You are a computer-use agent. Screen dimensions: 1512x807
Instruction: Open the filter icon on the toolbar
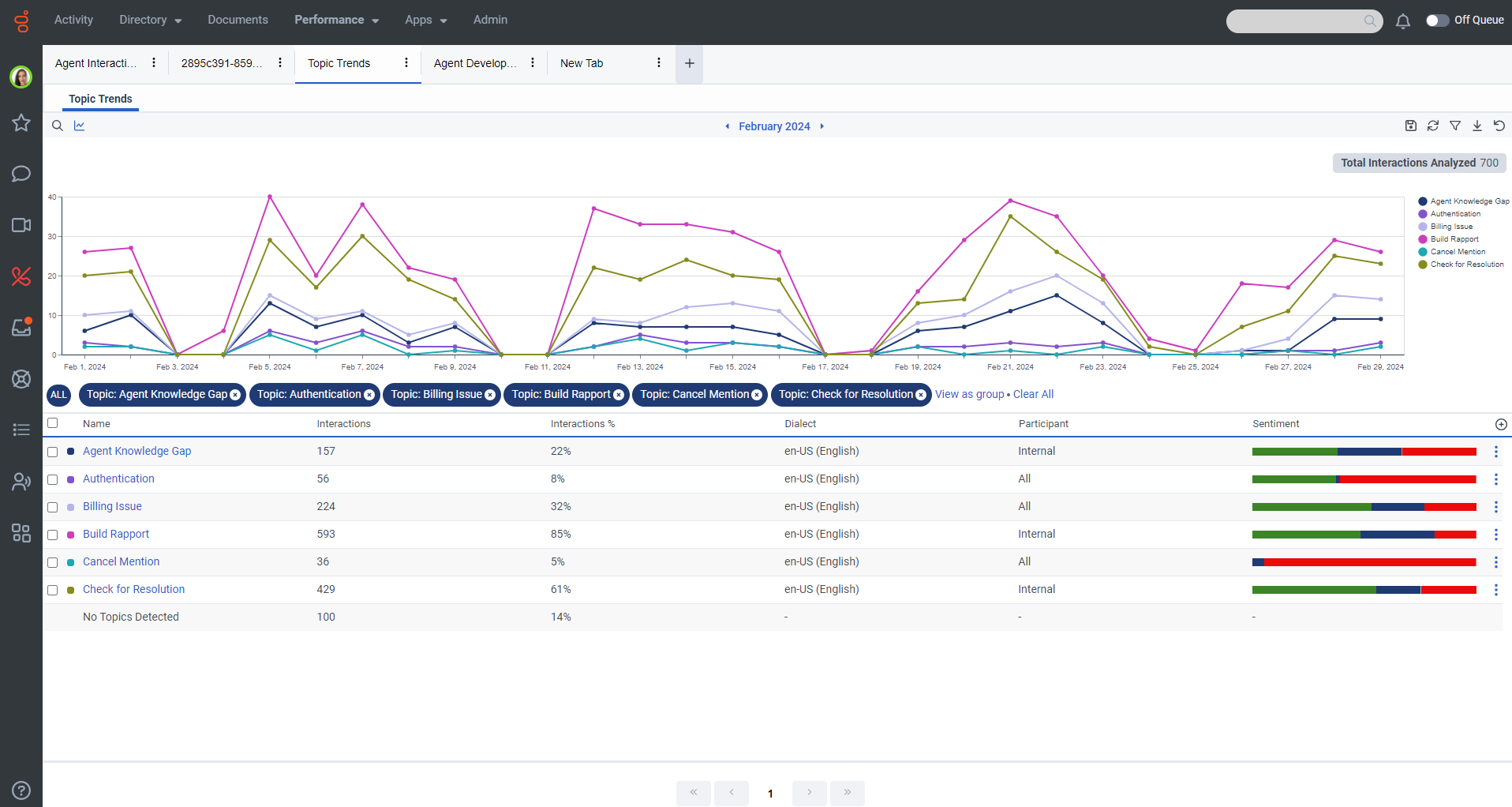(1454, 126)
